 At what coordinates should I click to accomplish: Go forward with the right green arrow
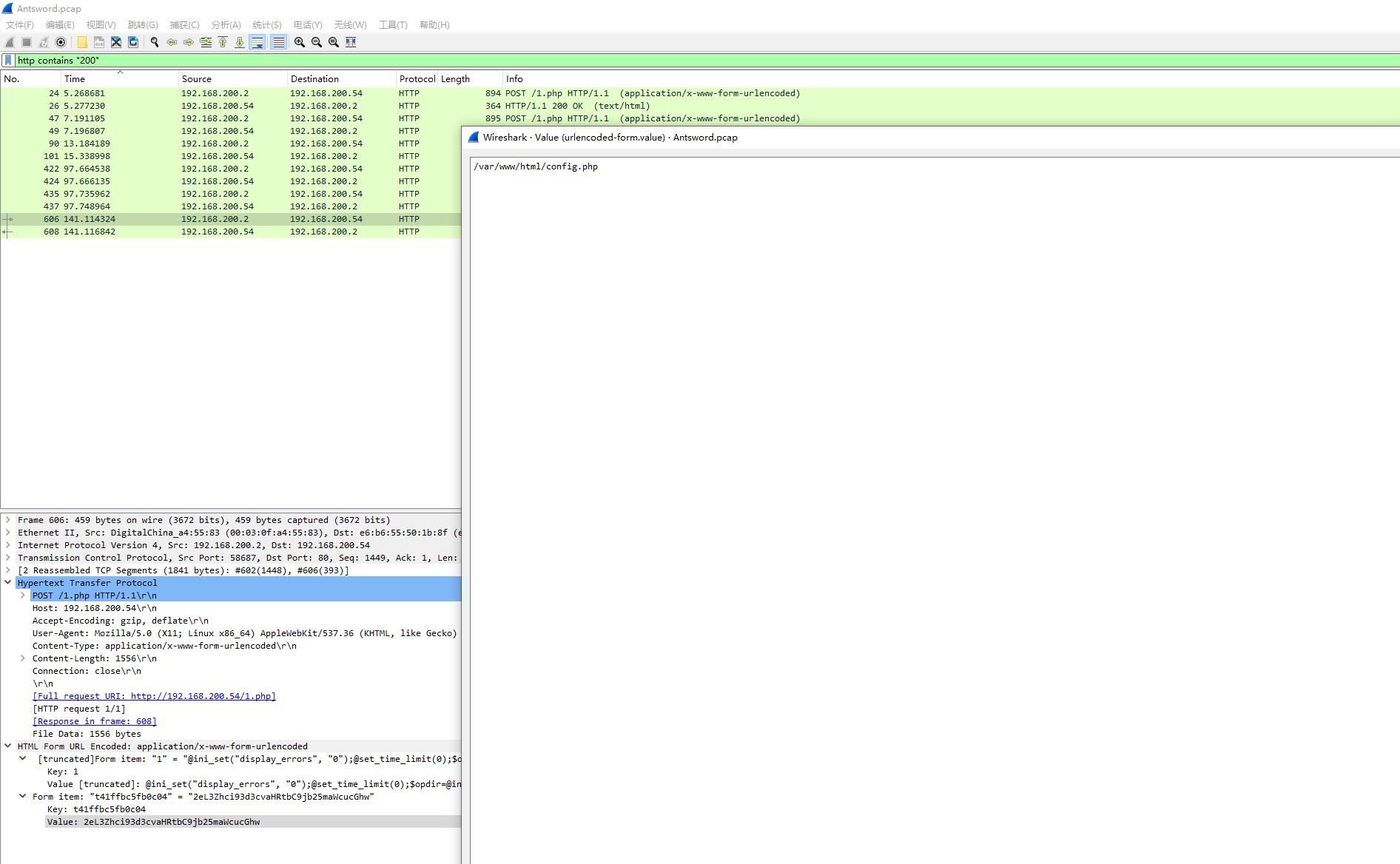(189, 42)
